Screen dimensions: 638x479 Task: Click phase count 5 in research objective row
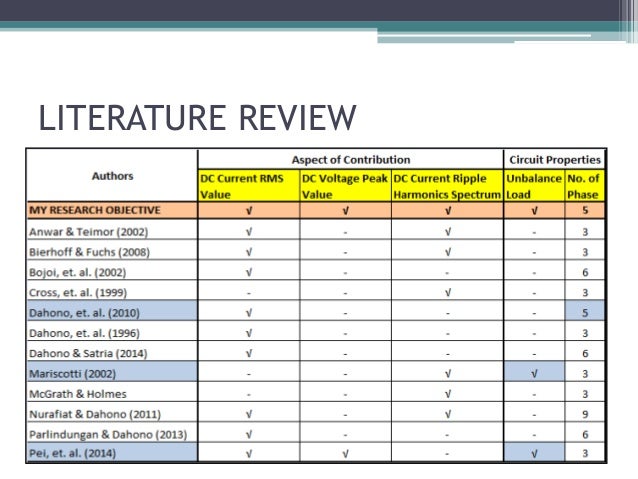click(x=585, y=210)
